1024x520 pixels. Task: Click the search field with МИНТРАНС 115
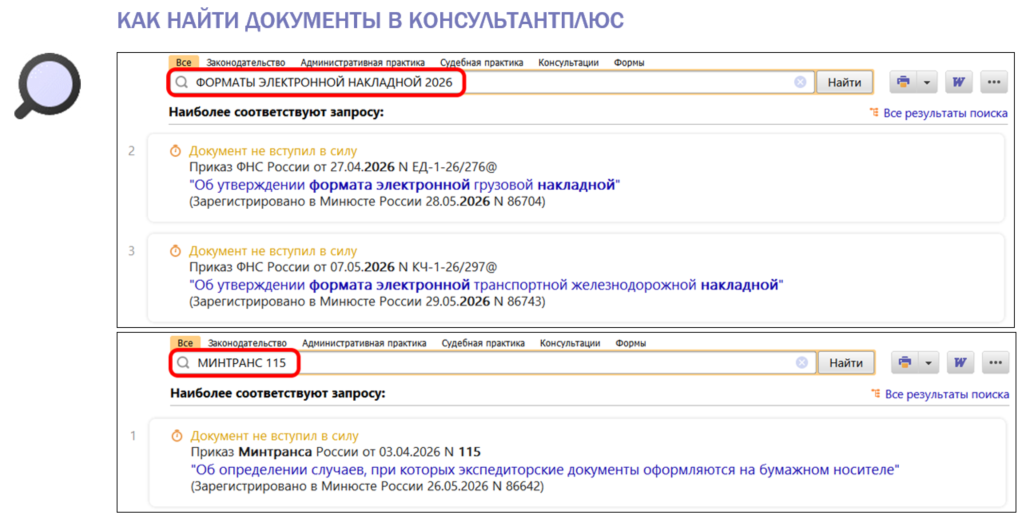pyautogui.click(x=493, y=363)
